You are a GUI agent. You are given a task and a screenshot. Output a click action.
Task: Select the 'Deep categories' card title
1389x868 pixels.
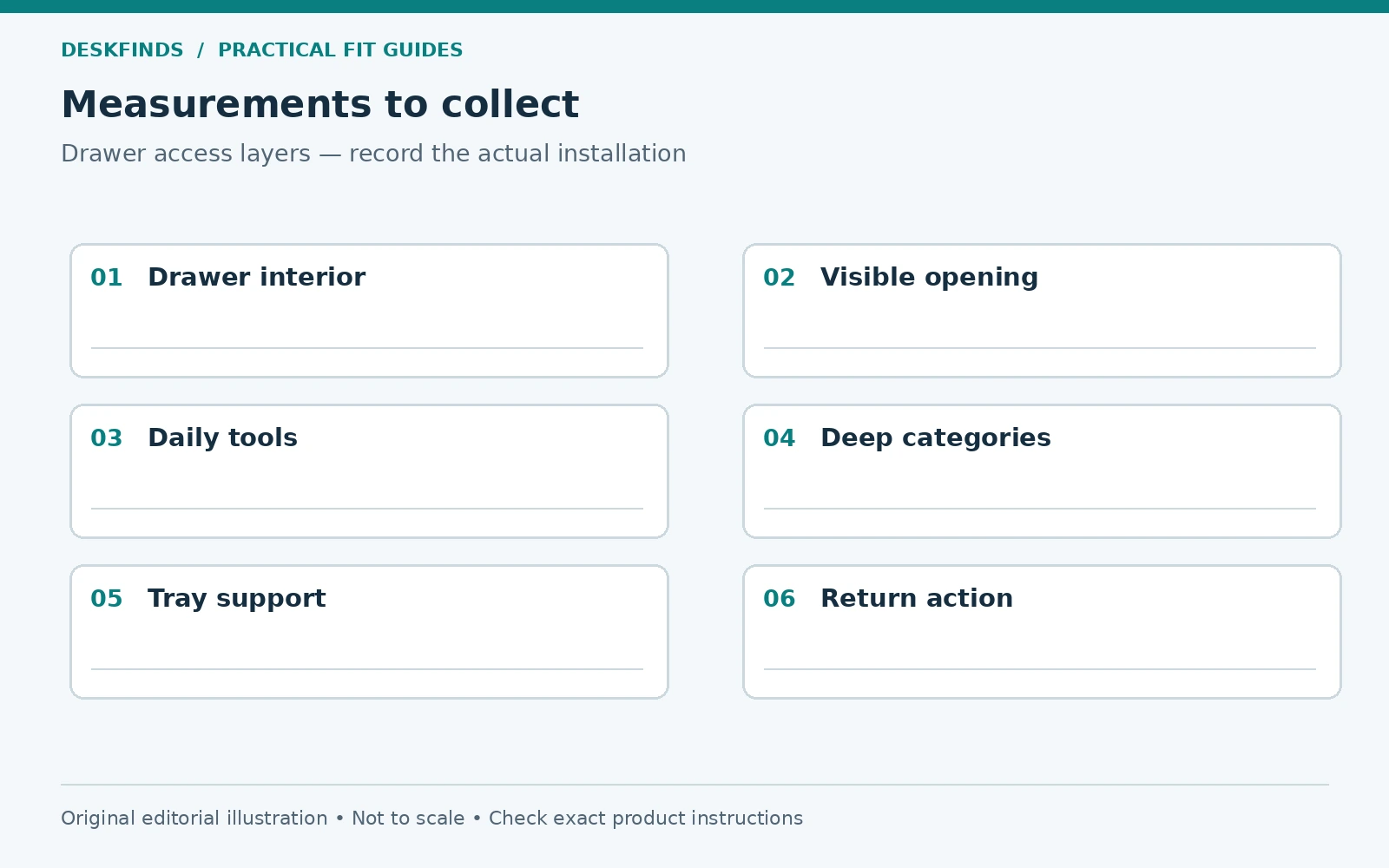pos(935,438)
